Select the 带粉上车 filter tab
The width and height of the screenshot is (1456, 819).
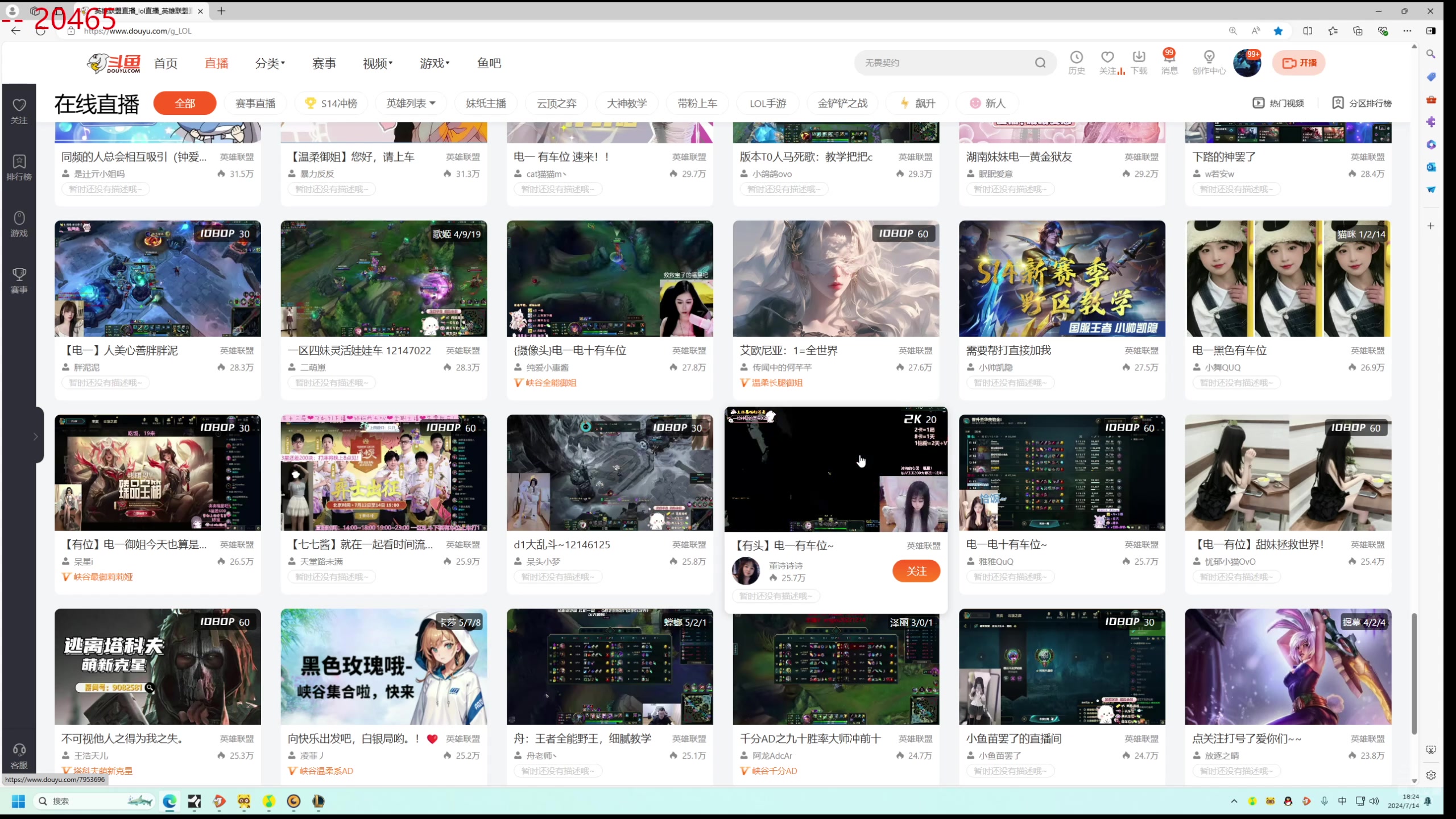[697, 103]
